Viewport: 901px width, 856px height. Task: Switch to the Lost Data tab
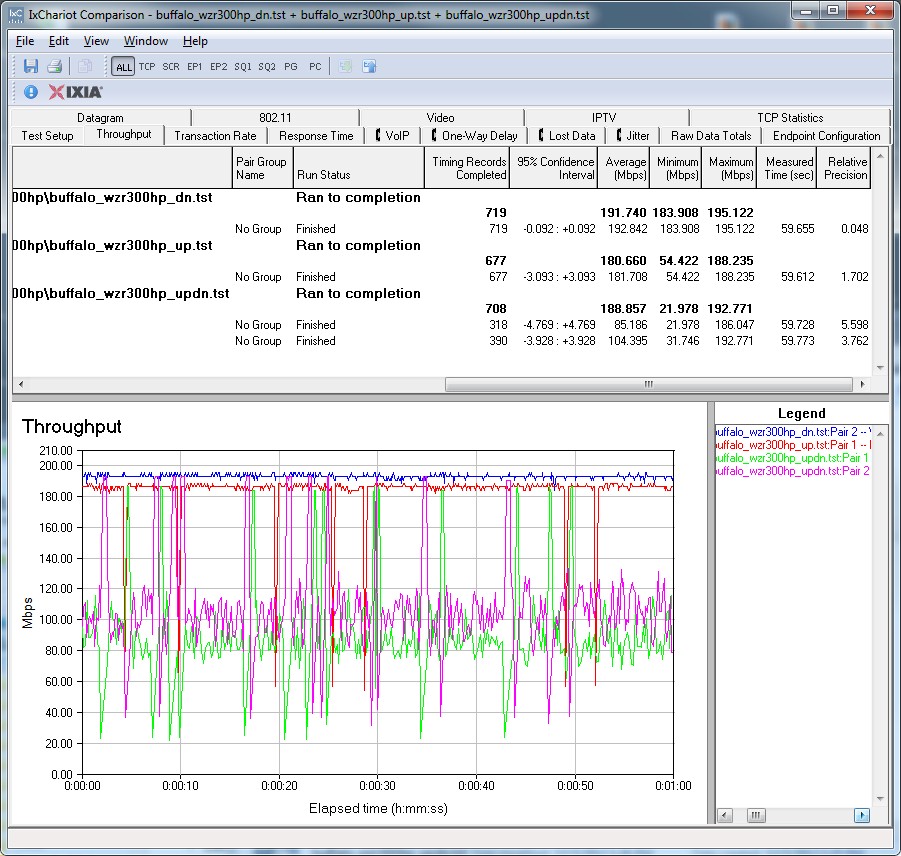[x=567, y=136]
